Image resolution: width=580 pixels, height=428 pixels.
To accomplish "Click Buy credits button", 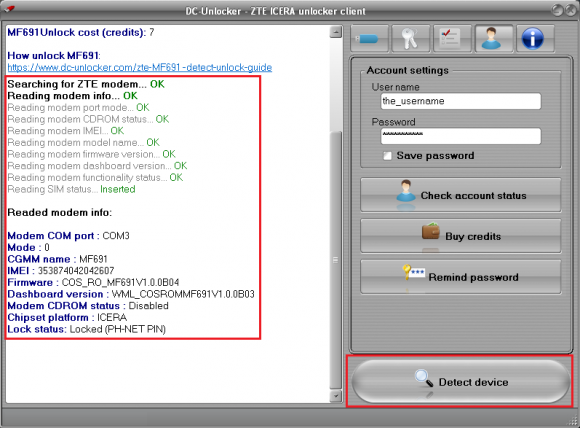I will coord(461,236).
